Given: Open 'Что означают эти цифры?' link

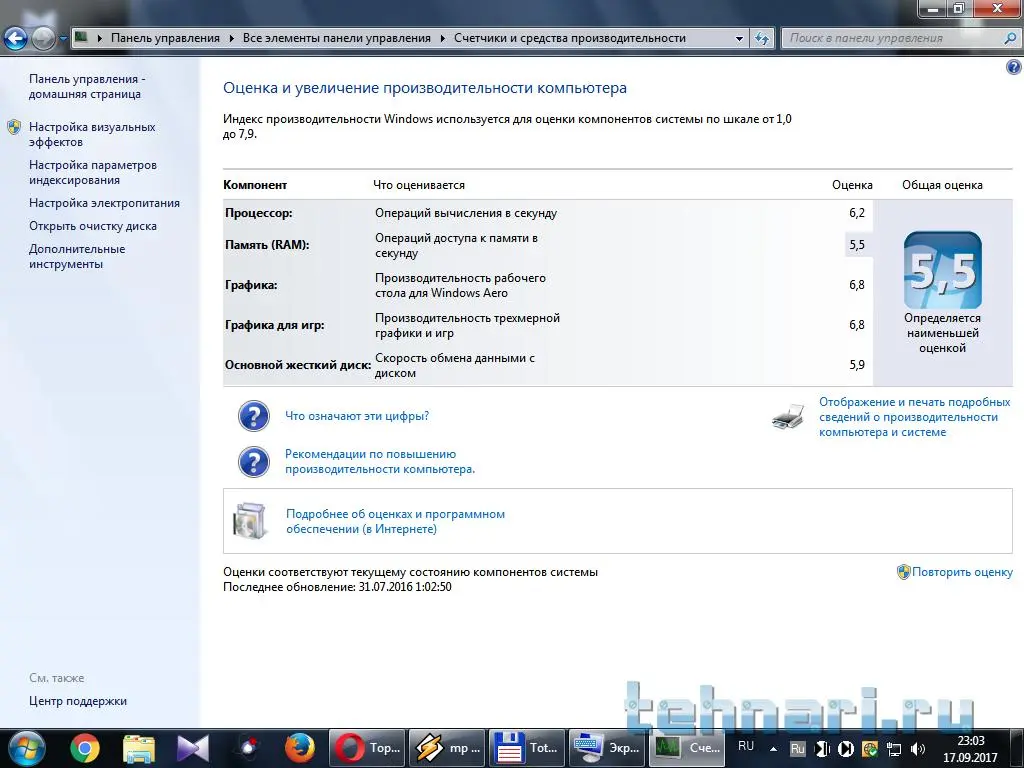Looking at the screenshot, I should tap(357, 416).
